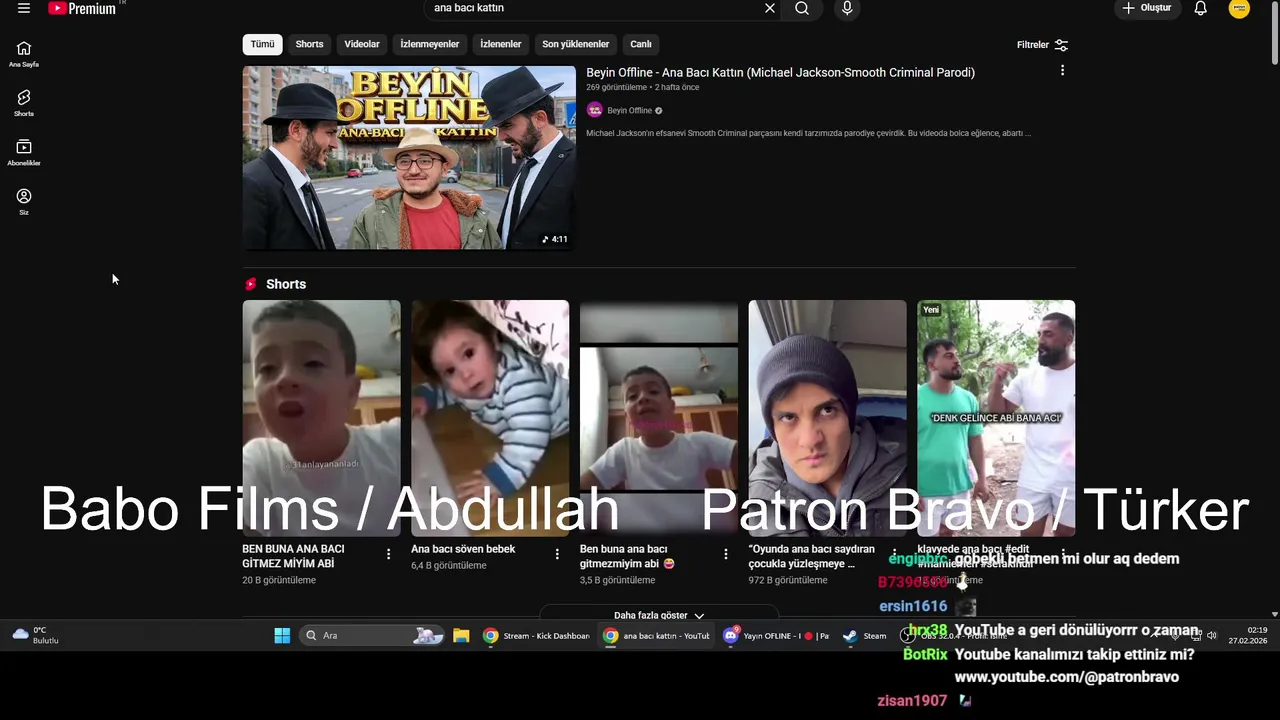Select the Tümü filter chip
The height and width of the screenshot is (720, 1280).
262,44
